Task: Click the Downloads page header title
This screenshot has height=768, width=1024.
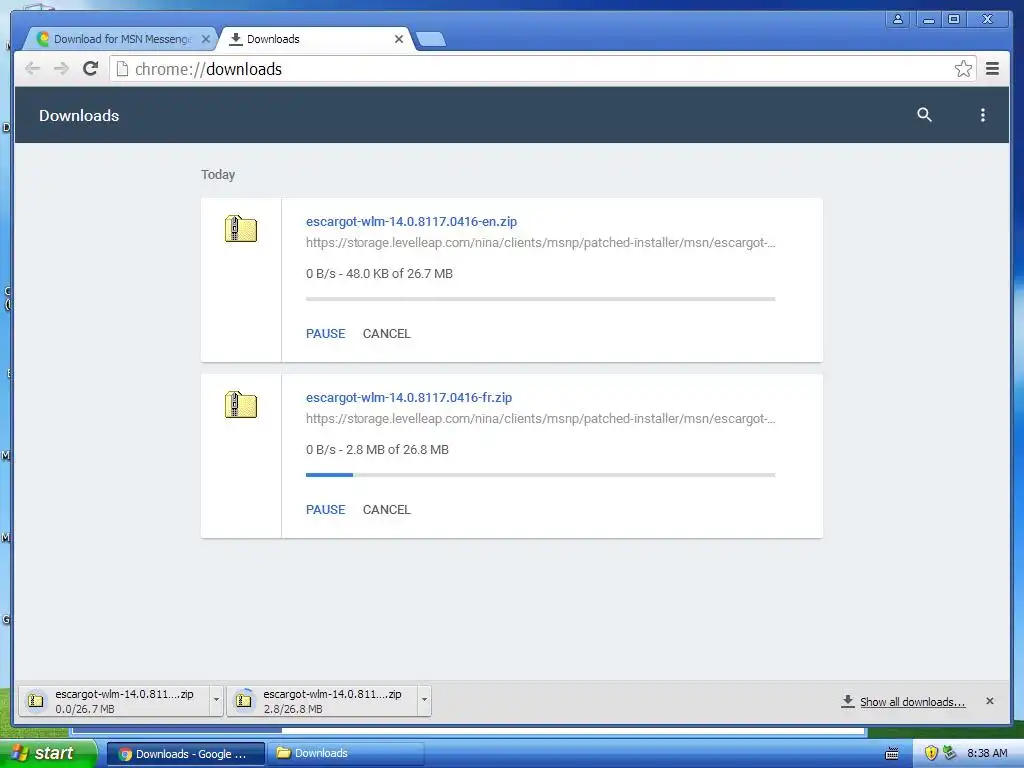Action: click(79, 116)
